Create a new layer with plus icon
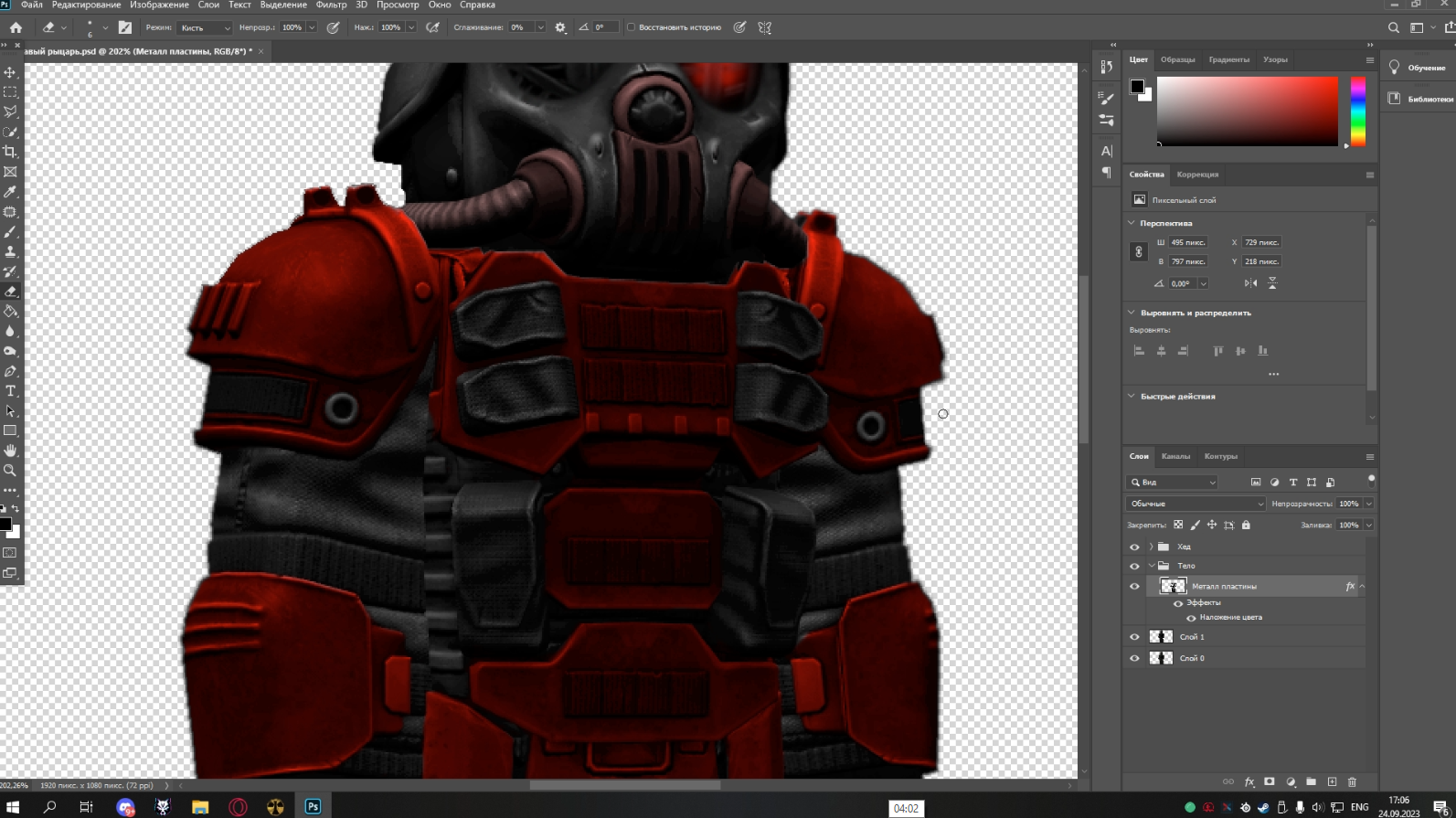 point(1332,782)
